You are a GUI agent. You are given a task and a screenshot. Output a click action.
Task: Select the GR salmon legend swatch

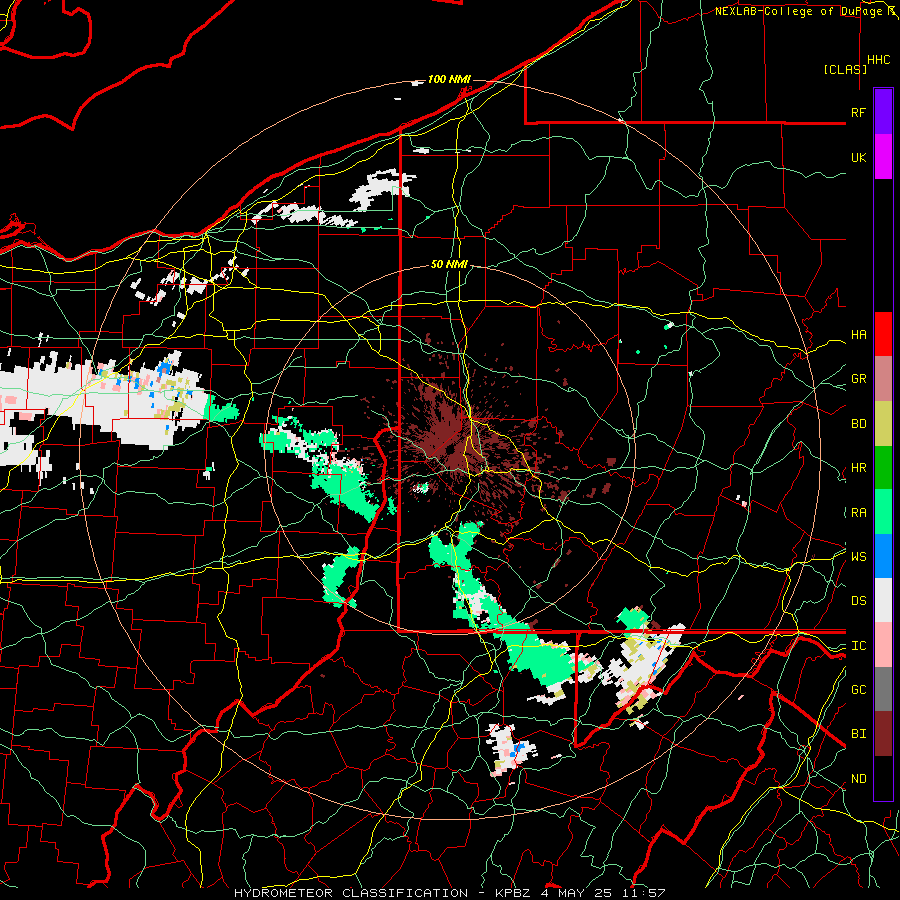(883, 379)
